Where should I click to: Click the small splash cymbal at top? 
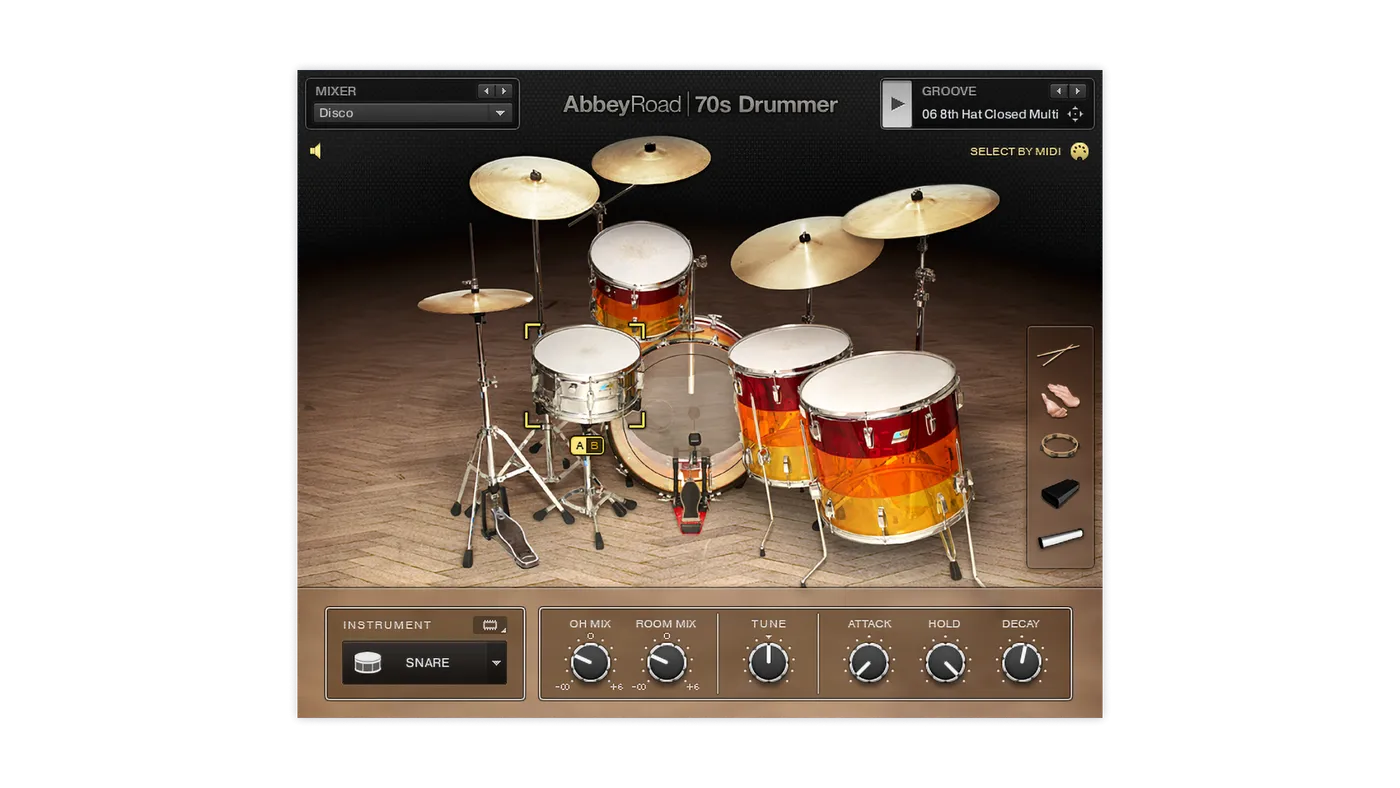651,159
